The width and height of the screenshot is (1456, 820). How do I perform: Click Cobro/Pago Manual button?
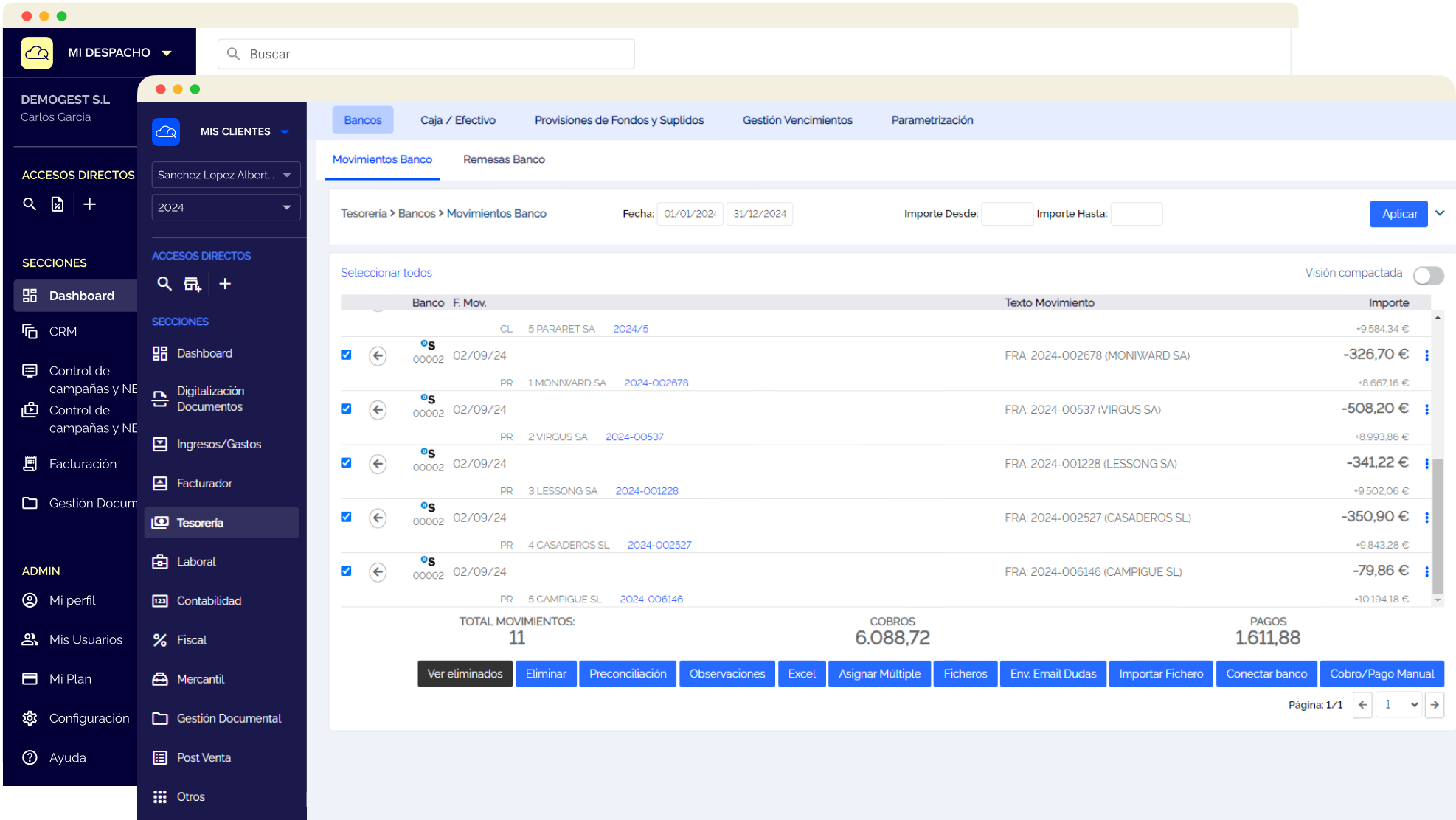click(1382, 673)
